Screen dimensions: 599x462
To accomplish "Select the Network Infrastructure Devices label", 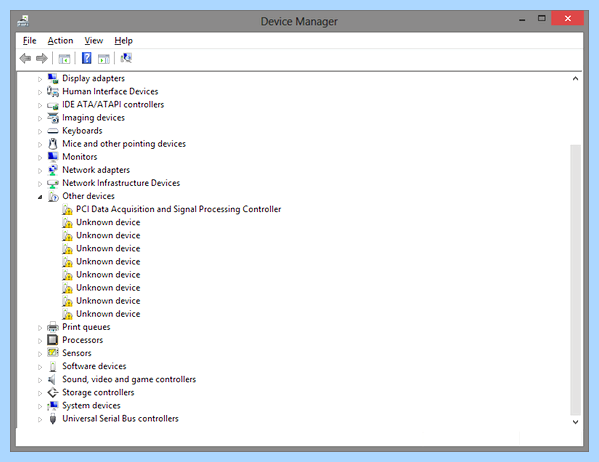I will [121, 183].
